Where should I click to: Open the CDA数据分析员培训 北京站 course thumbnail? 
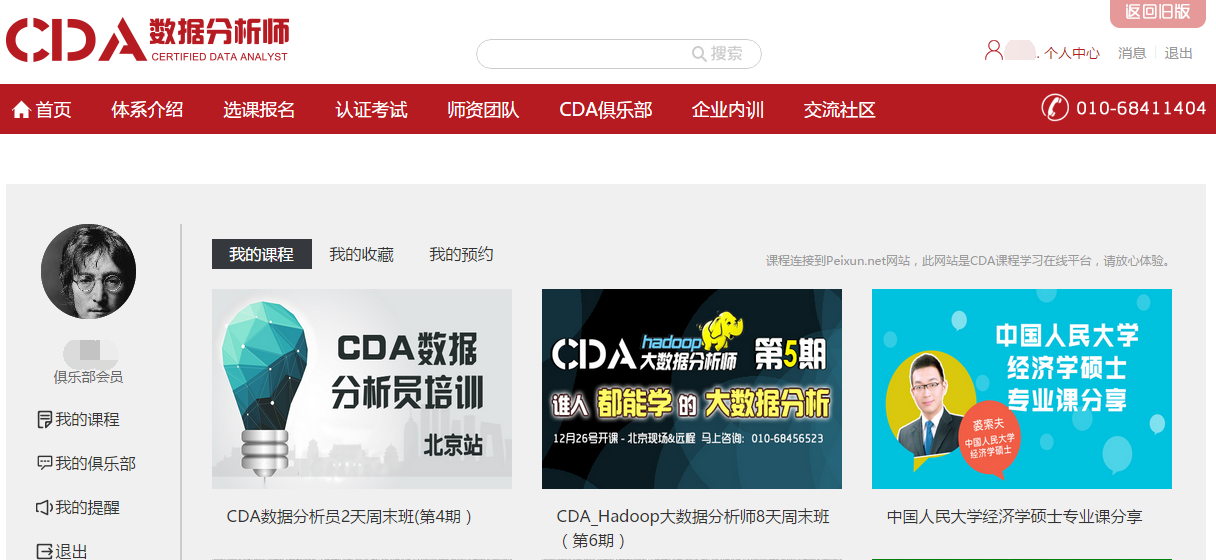[x=362, y=389]
